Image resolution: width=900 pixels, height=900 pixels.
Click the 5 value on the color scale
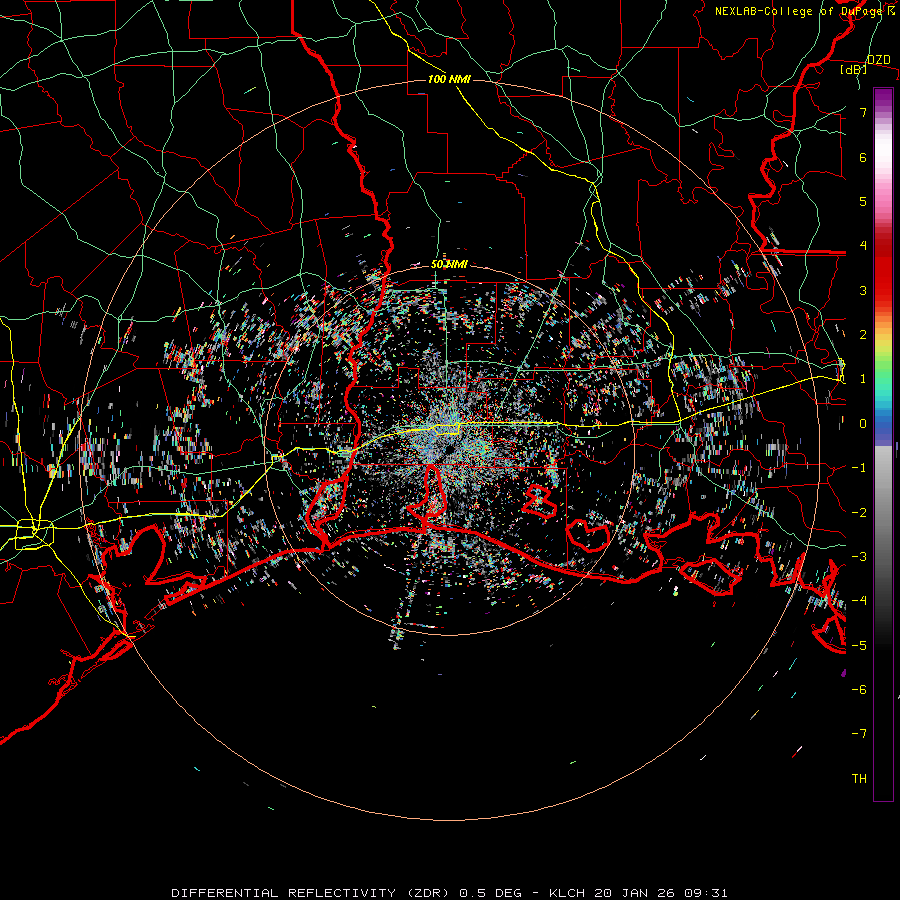click(863, 201)
